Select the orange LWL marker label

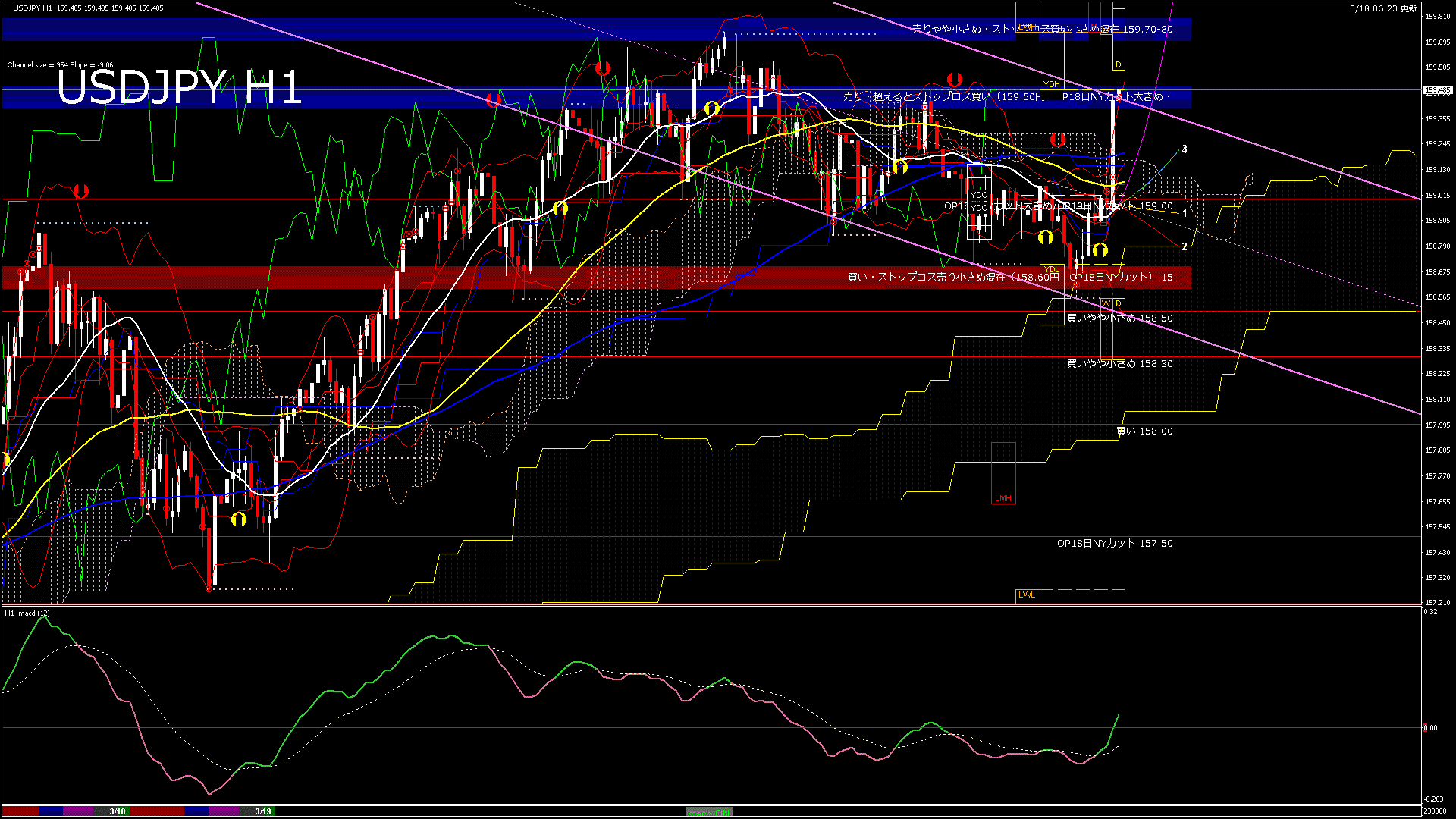(x=1027, y=595)
